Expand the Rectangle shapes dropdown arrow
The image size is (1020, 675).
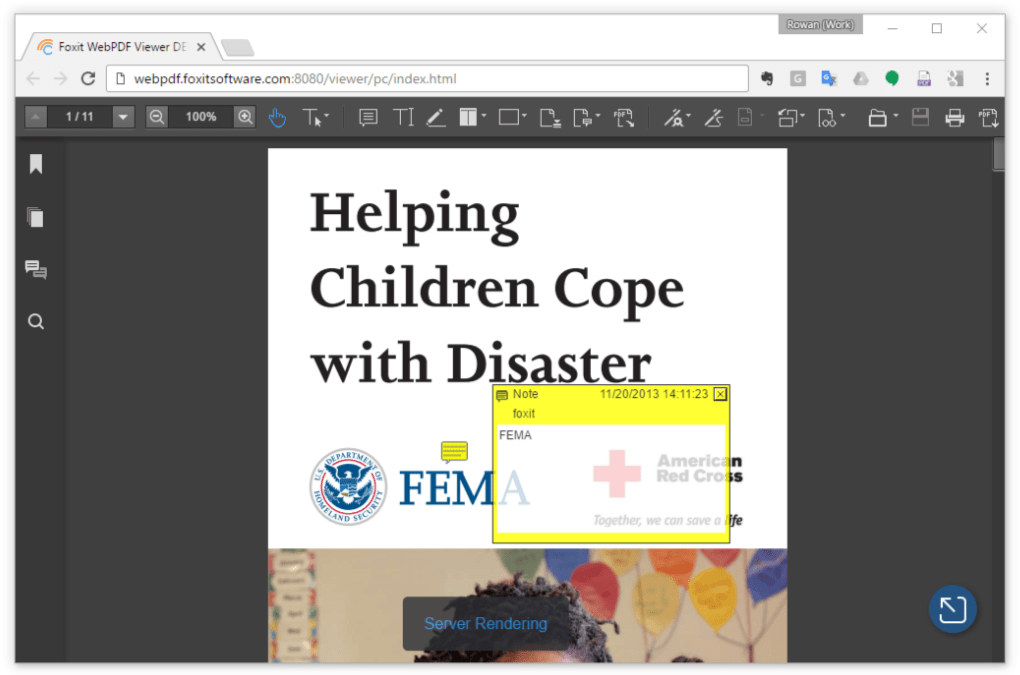[x=524, y=116]
